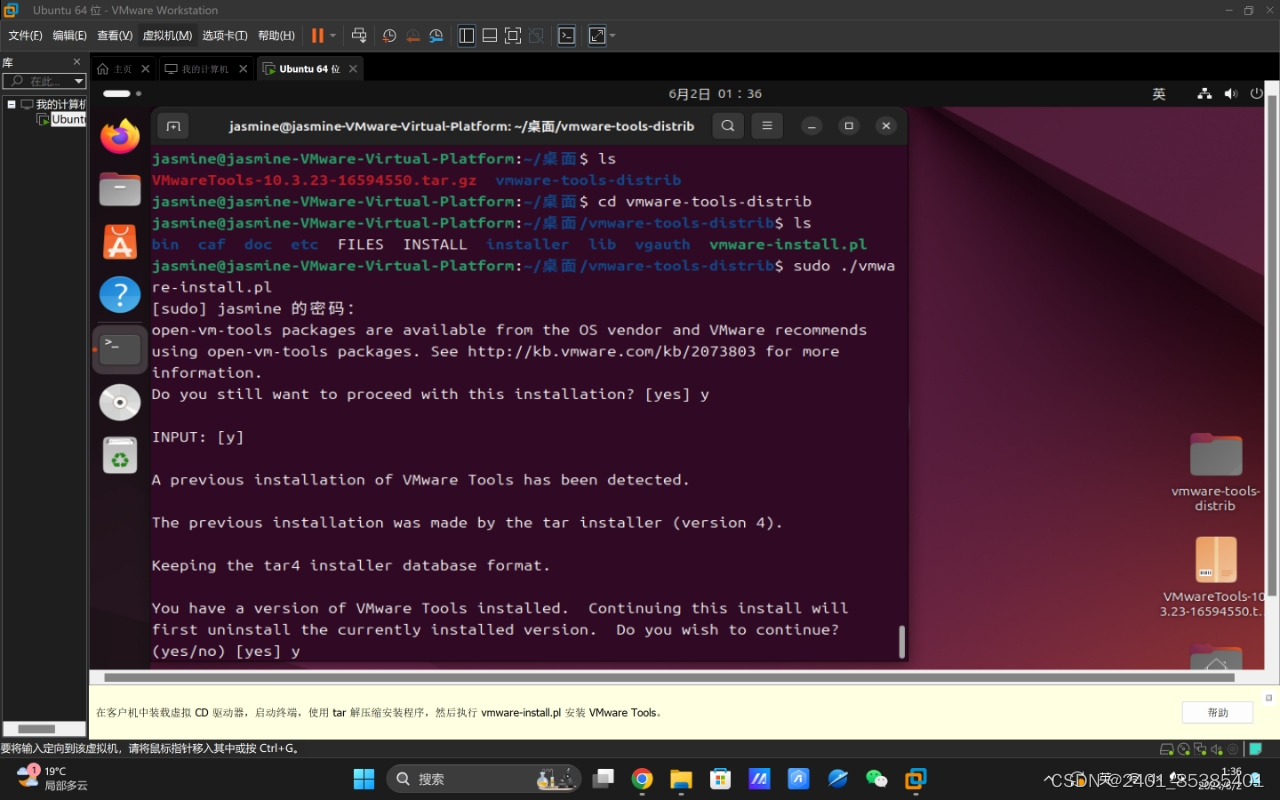Click the stretch guest display icon
The height and width of the screenshot is (800, 1280).
click(x=597, y=35)
